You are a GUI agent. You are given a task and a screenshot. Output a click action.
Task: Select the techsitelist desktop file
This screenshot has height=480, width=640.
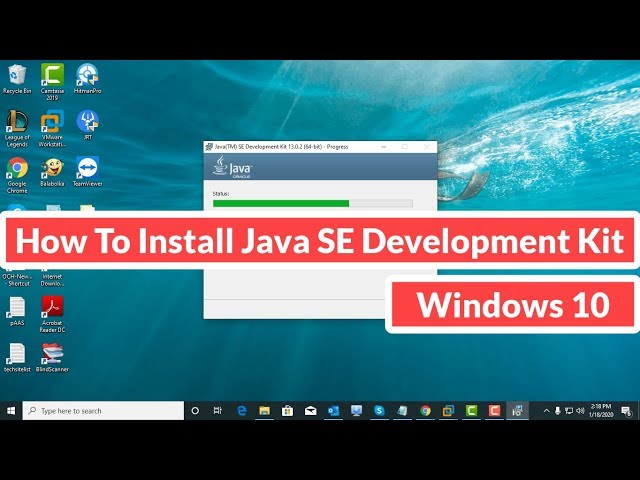pos(17,358)
